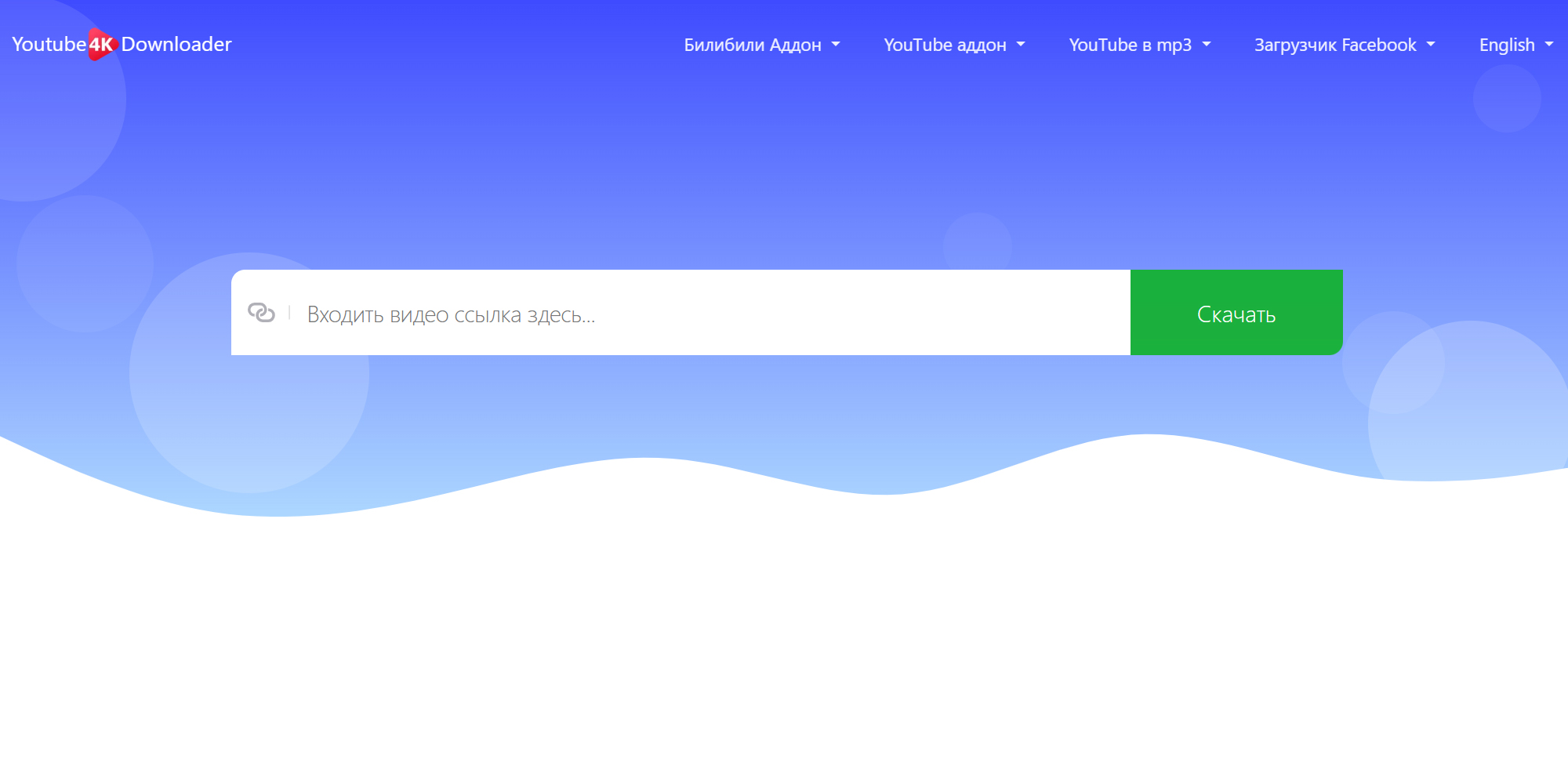
Task: Click the red 4K play logo icon
Action: tap(102, 45)
